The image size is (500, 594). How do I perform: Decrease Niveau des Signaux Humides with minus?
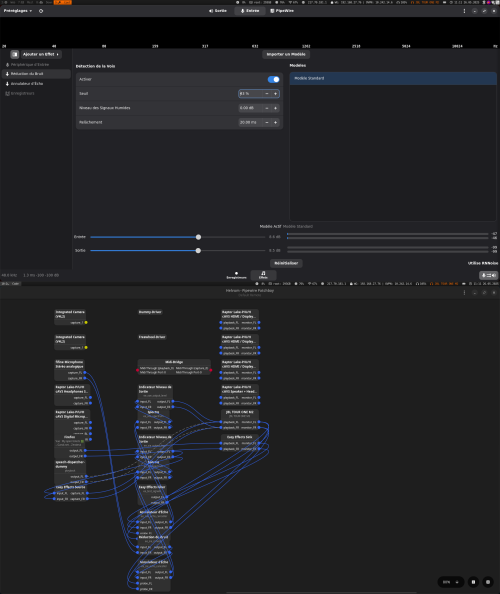[267, 108]
